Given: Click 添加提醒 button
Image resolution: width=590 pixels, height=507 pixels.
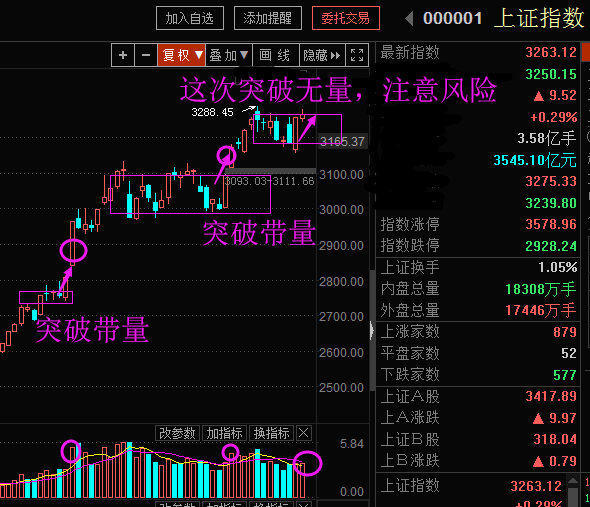Looking at the screenshot, I should 268,18.
